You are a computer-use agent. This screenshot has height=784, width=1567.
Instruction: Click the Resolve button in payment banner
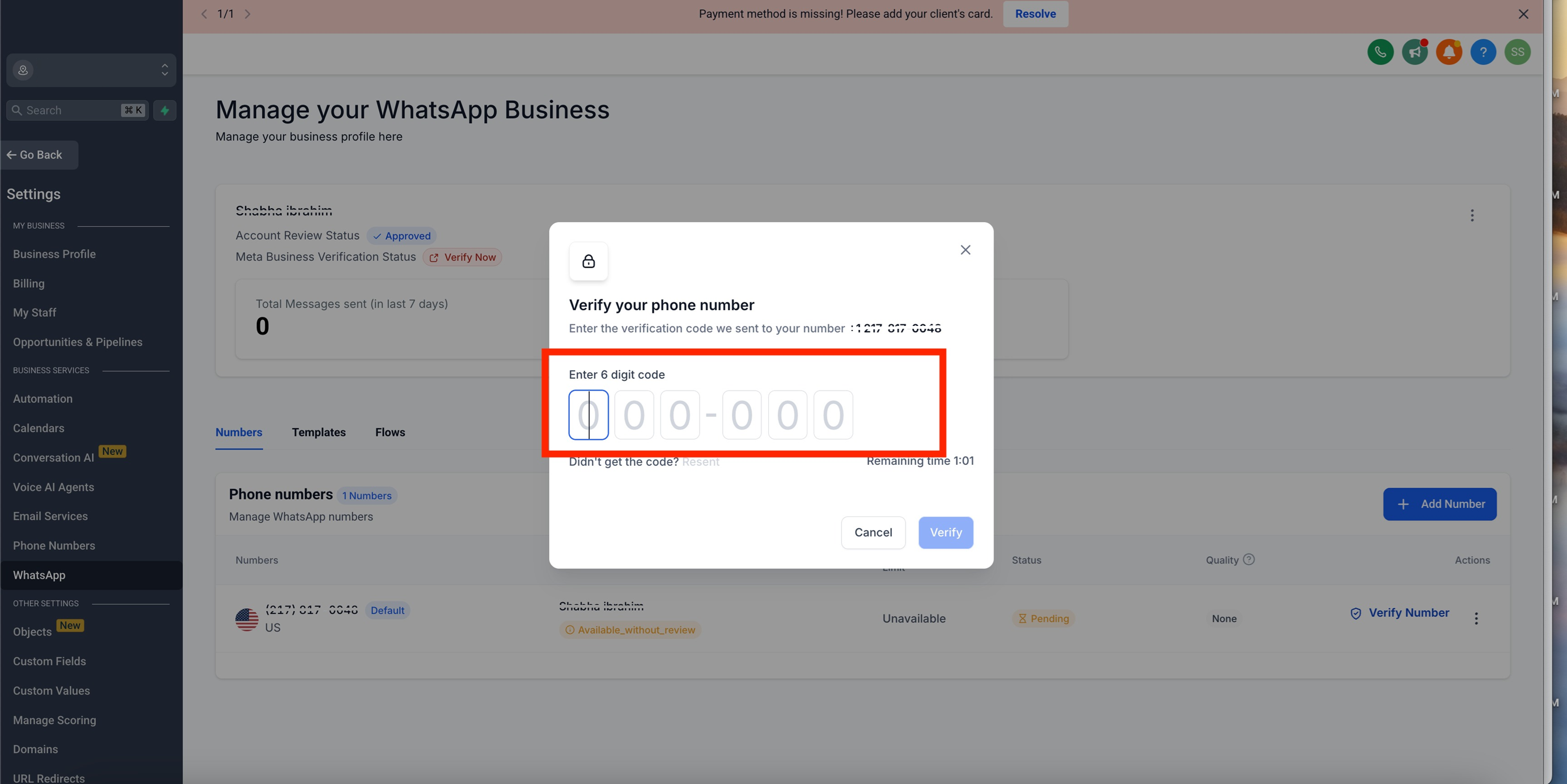click(x=1035, y=14)
